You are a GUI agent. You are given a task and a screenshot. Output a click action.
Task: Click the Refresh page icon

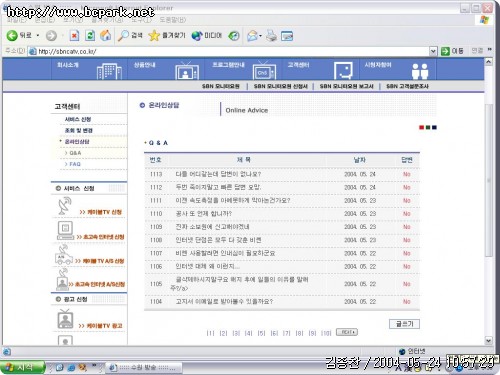pos(90,36)
